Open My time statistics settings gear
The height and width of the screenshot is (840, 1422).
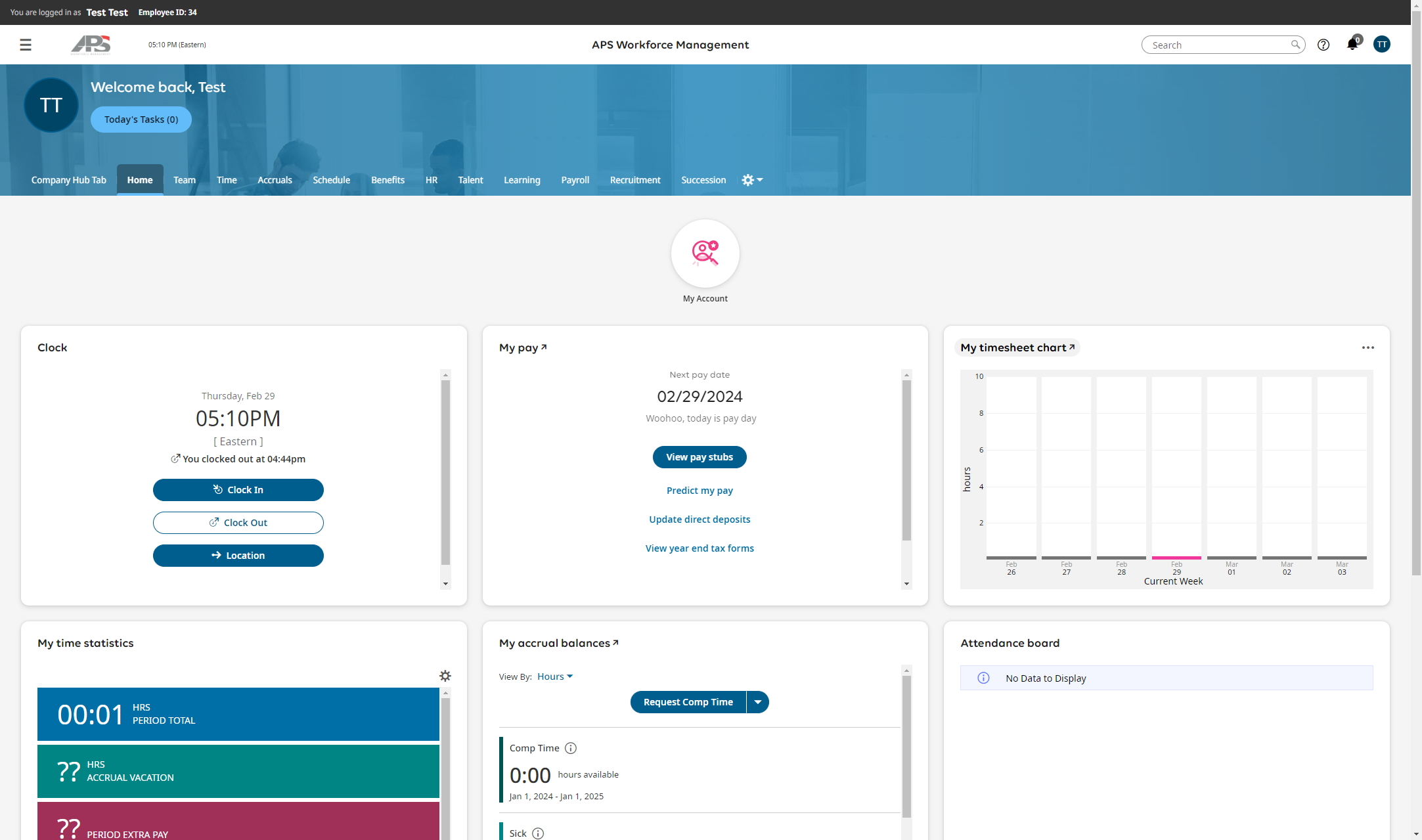(x=445, y=676)
